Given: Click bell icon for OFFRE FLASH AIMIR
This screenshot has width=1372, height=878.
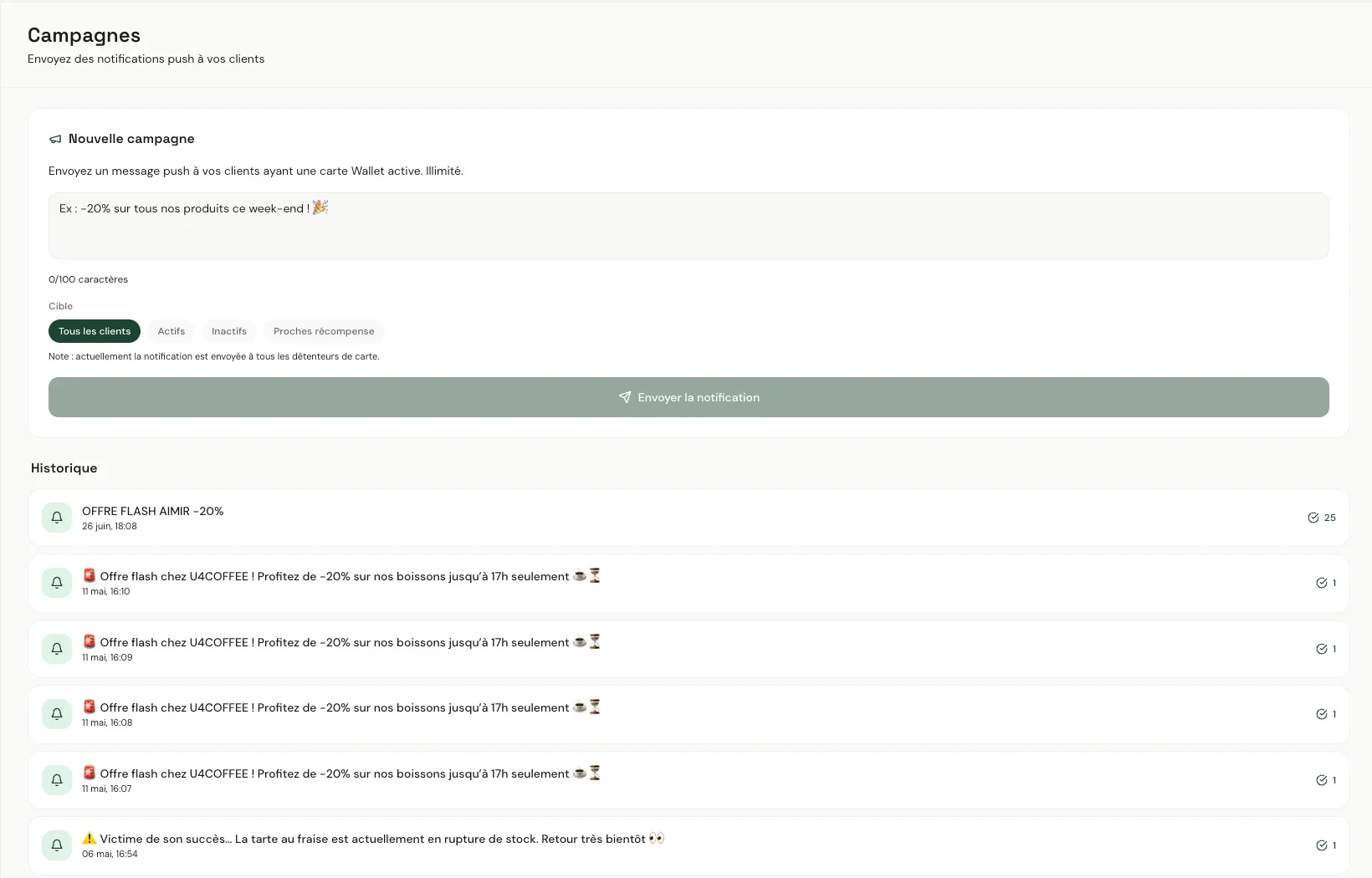Looking at the screenshot, I should coord(57,518).
